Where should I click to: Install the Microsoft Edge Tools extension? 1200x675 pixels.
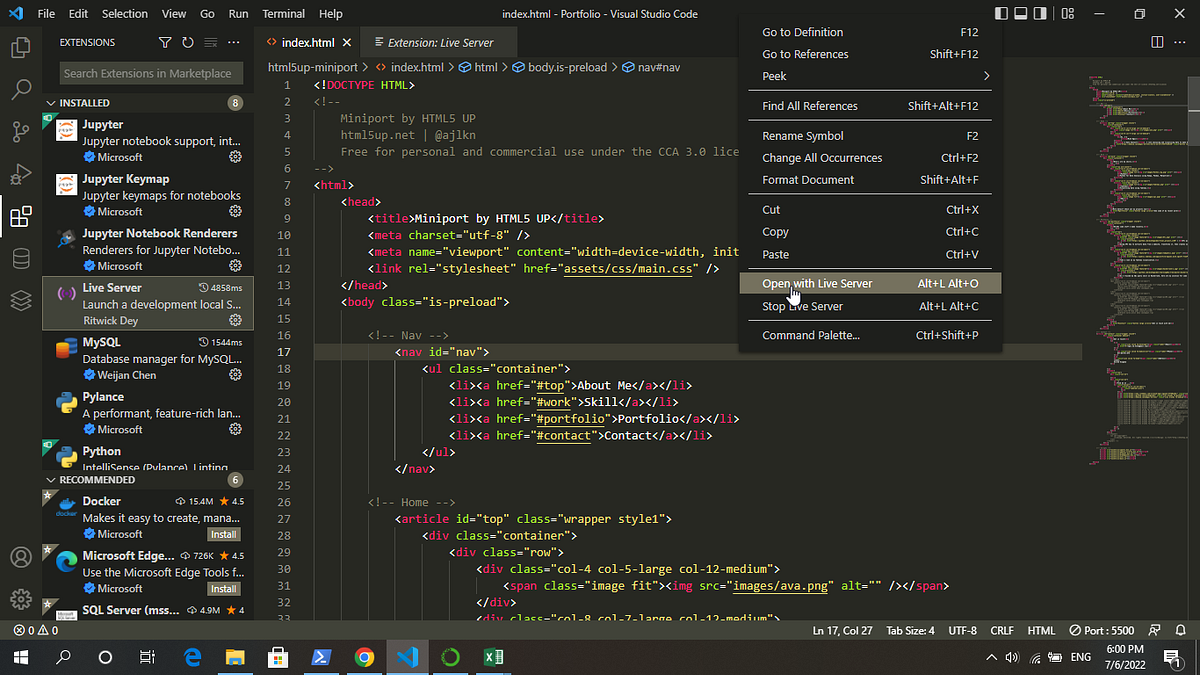tap(224, 589)
